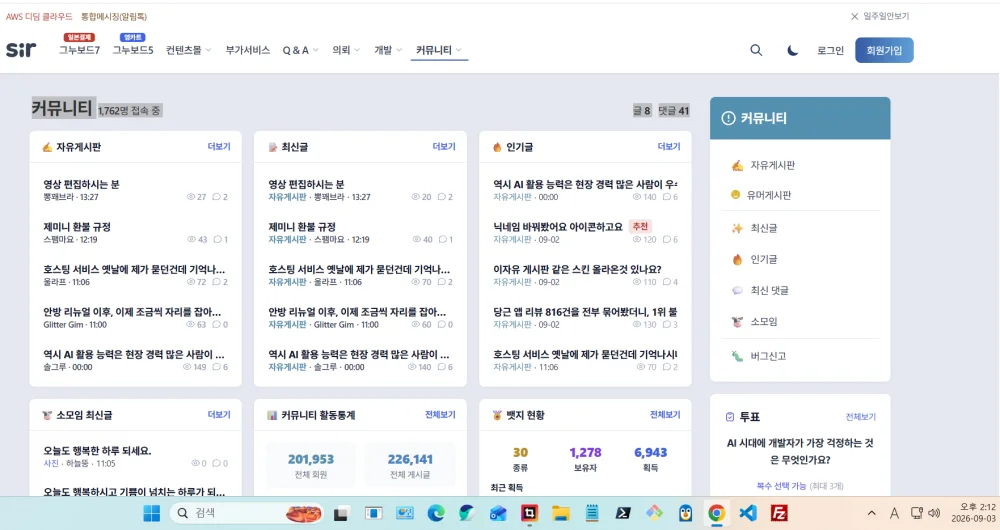Click 더보기 on the 인기글 card
Viewport: 1000px width, 530px height.
pos(669,147)
